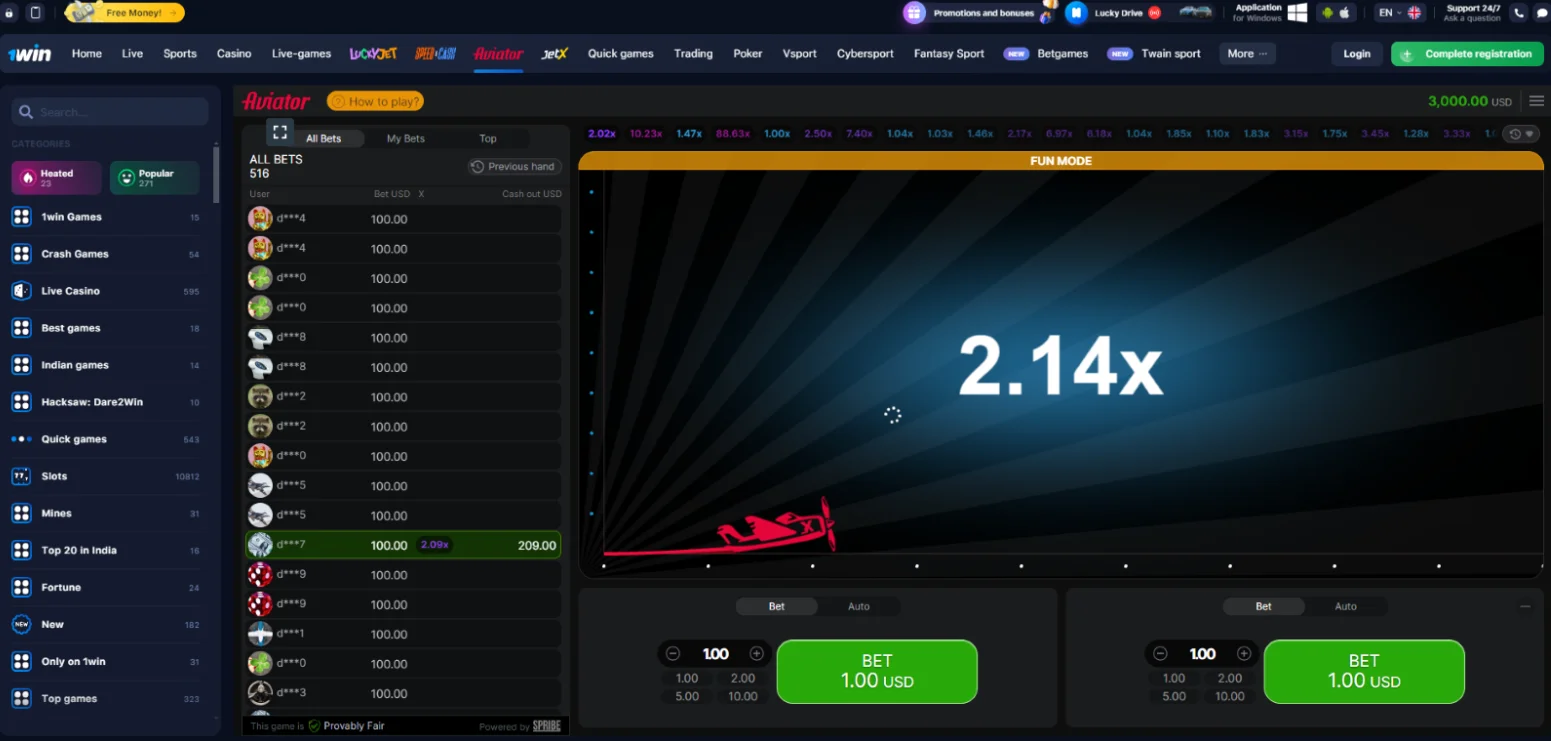Viewport: 1551px width, 741px height.
Task: Select Bet mode in right bet panel
Action: [1264, 606]
